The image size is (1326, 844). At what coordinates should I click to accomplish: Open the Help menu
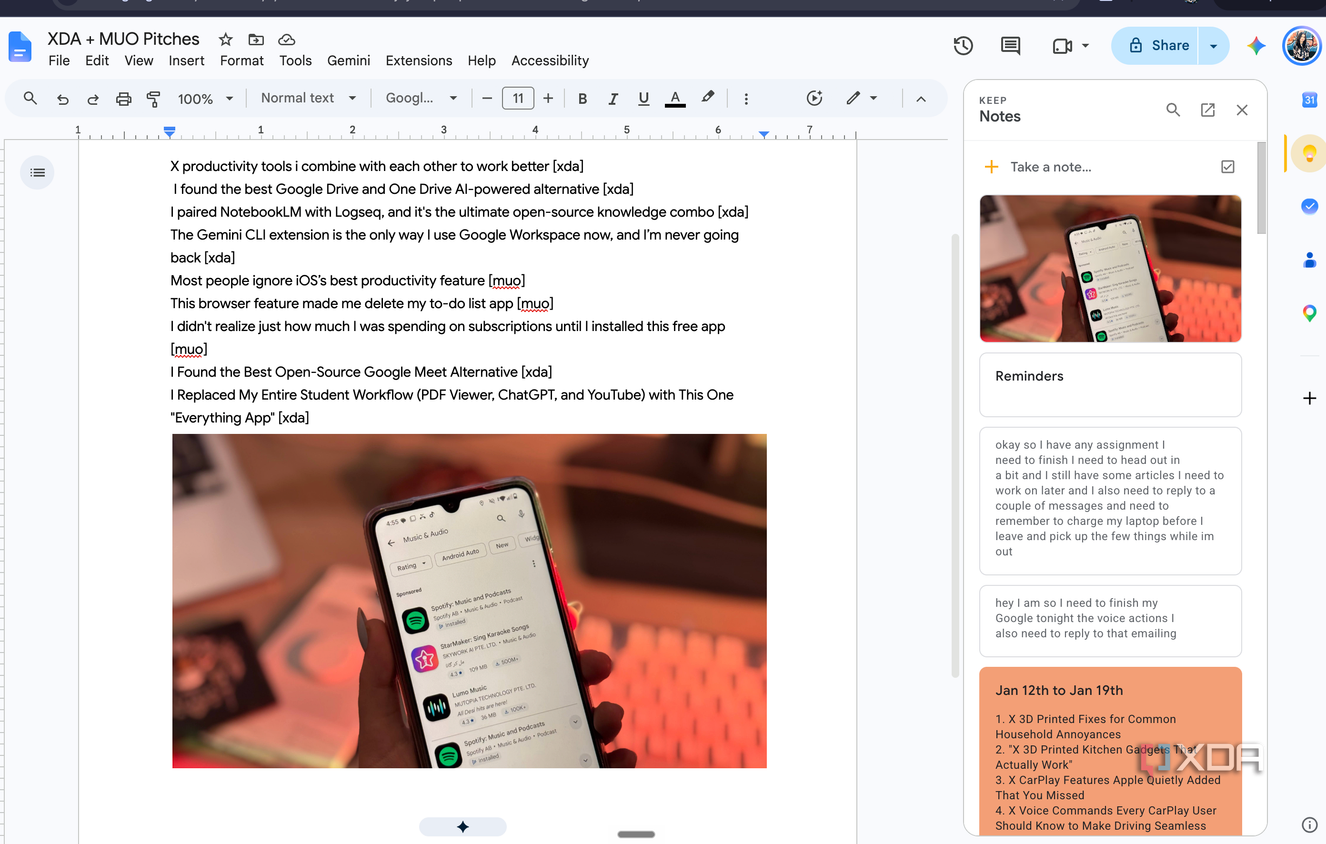point(481,61)
